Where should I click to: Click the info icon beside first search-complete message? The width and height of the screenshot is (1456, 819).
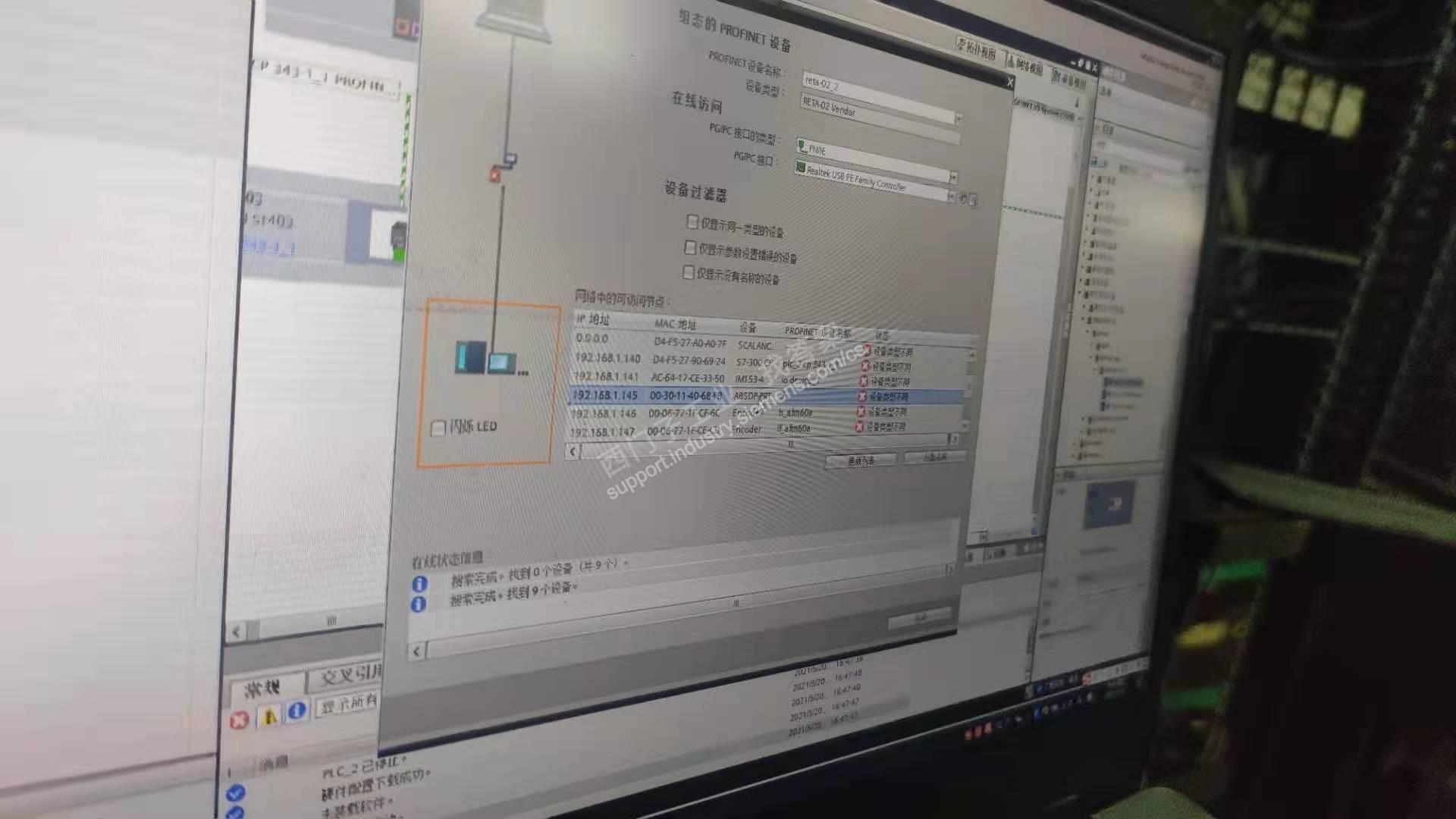click(x=419, y=584)
